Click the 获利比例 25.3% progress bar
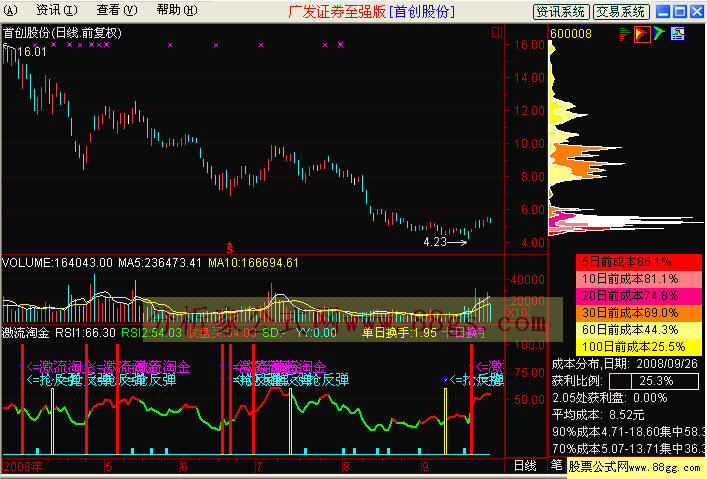The image size is (707, 479). pyautogui.click(x=654, y=381)
